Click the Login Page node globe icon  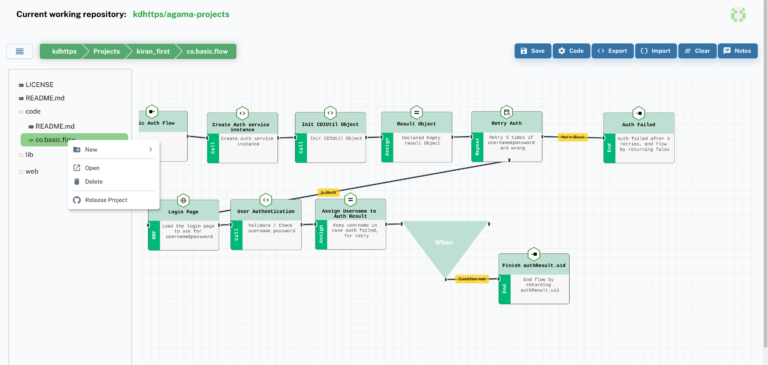coord(183,199)
